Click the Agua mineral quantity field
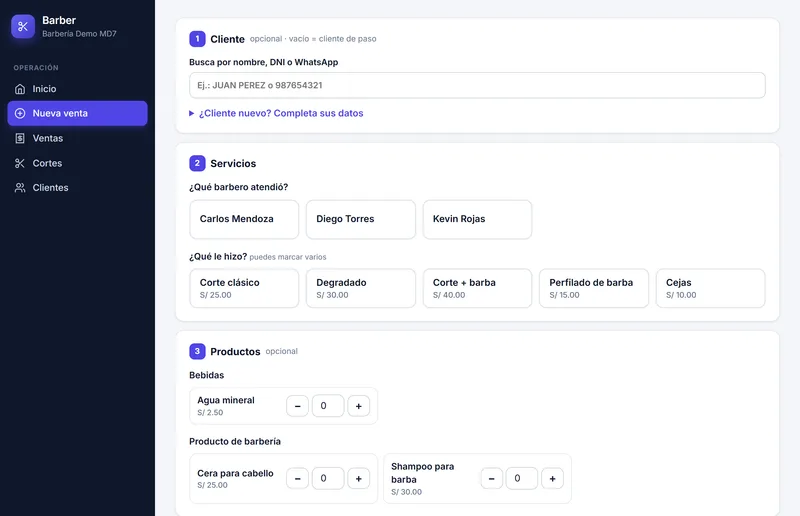The width and height of the screenshot is (800, 516). pos(328,406)
